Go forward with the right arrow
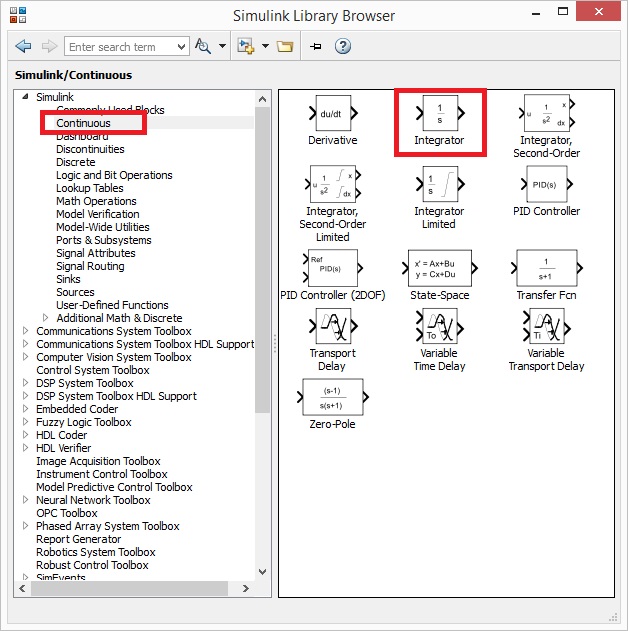The height and width of the screenshot is (631, 628). coord(49,46)
